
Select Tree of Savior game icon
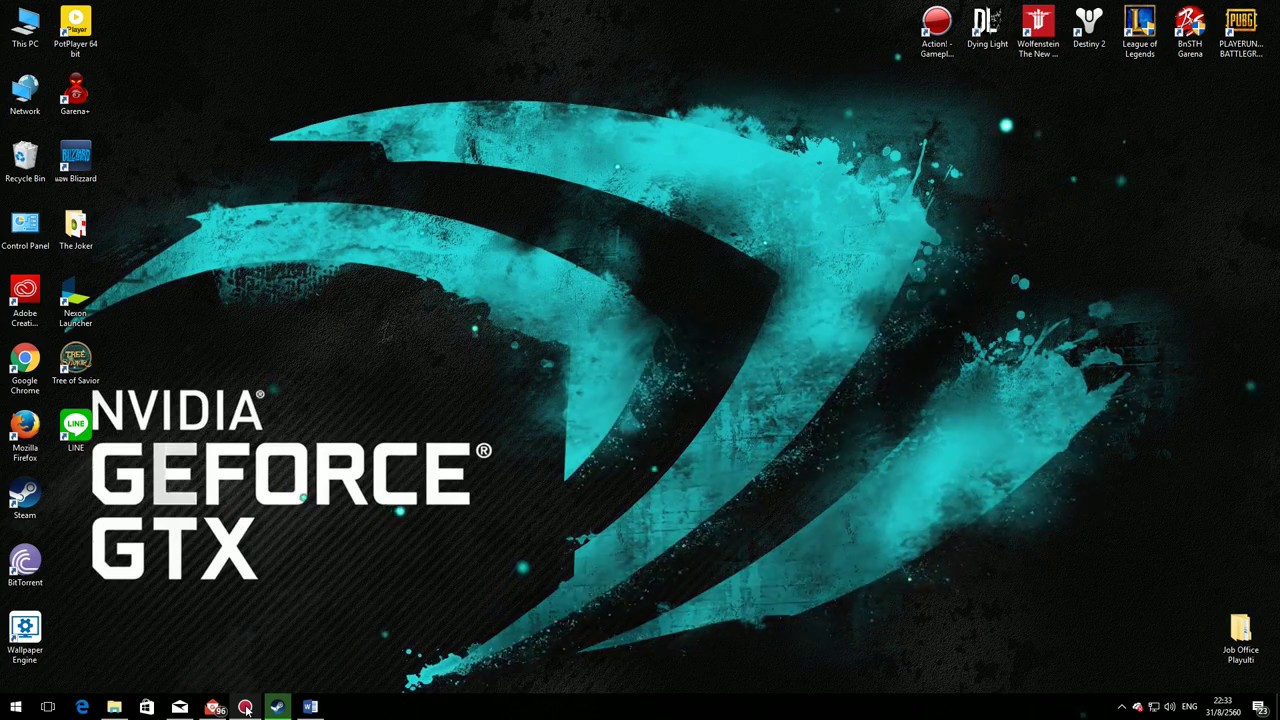tap(75, 365)
